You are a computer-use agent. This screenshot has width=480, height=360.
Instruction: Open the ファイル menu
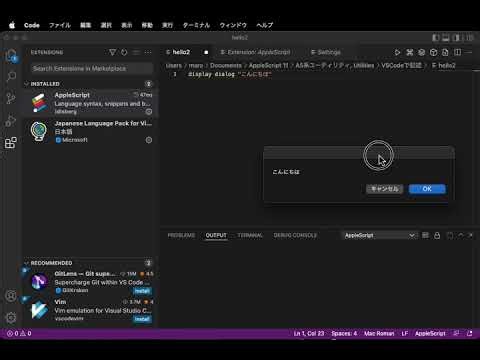60,25
